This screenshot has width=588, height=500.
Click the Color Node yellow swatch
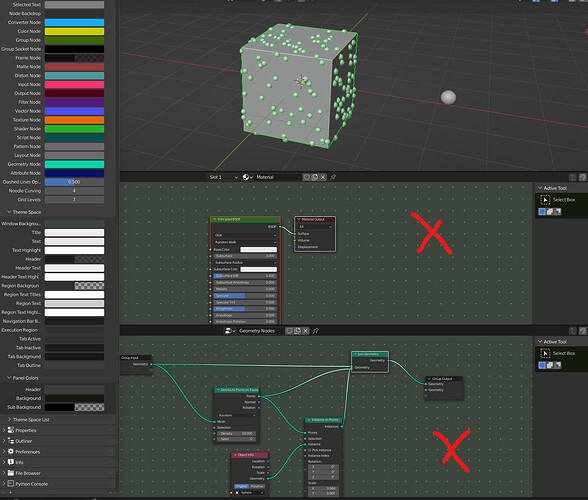tap(74, 31)
